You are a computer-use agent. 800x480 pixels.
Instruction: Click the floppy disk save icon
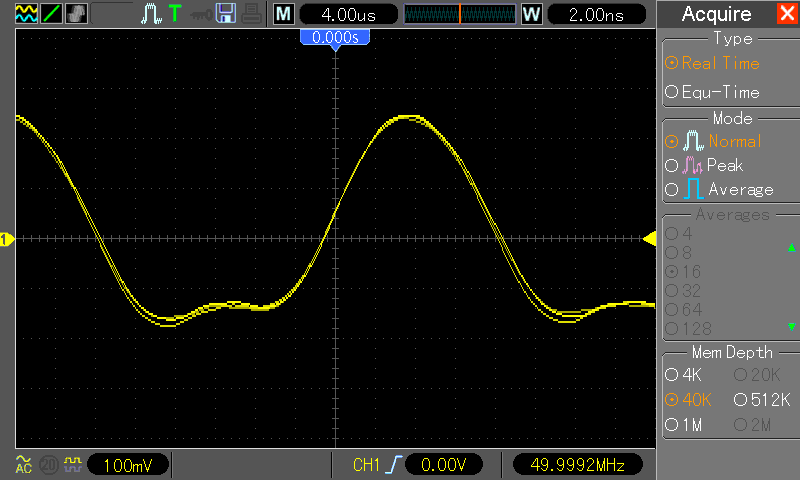226,14
